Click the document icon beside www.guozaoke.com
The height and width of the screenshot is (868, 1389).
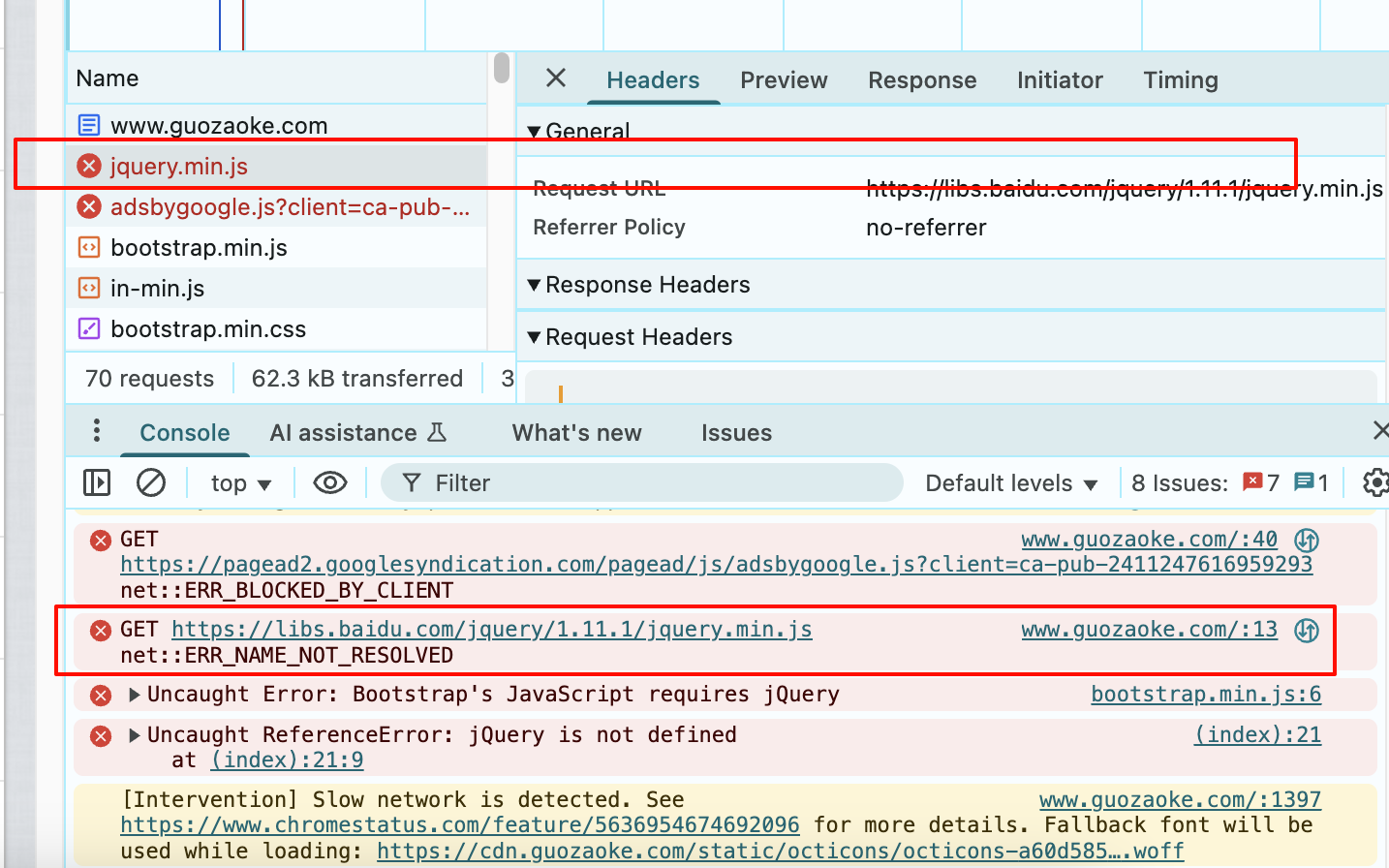[x=89, y=125]
